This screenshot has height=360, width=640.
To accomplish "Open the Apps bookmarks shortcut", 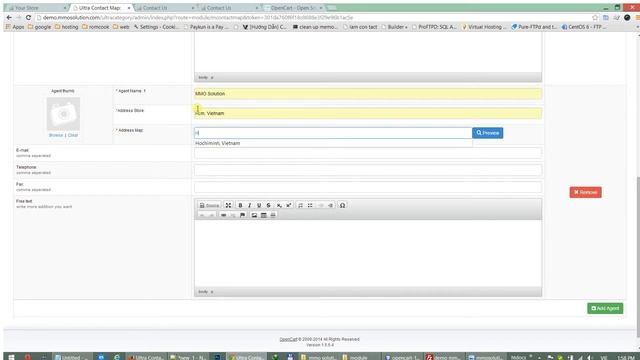I will [x=15, y=27].
